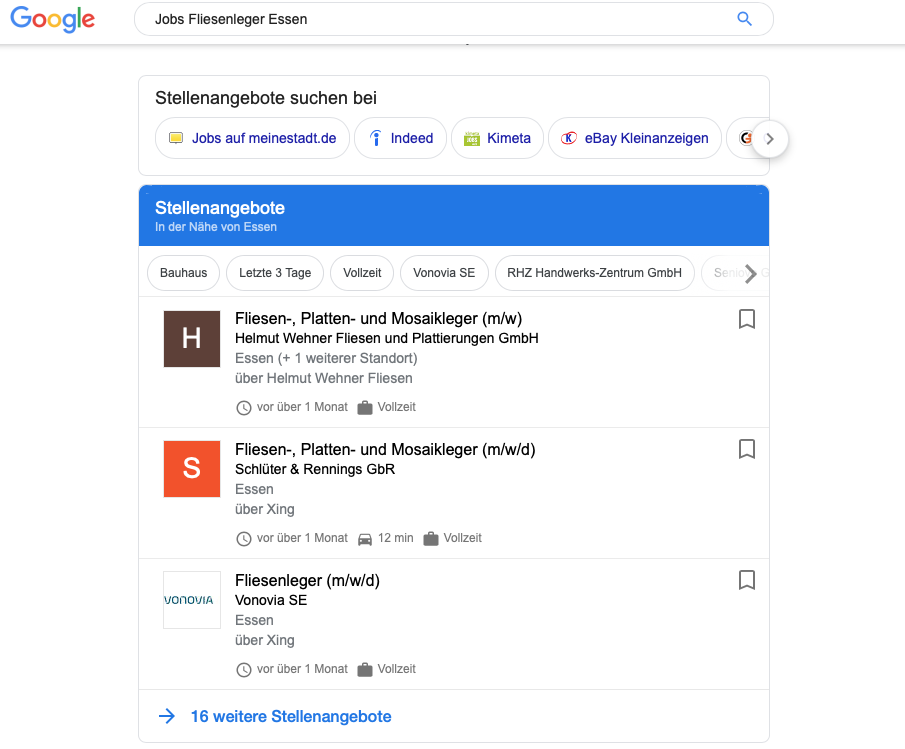Click the brown H company logo

(192, 339)
